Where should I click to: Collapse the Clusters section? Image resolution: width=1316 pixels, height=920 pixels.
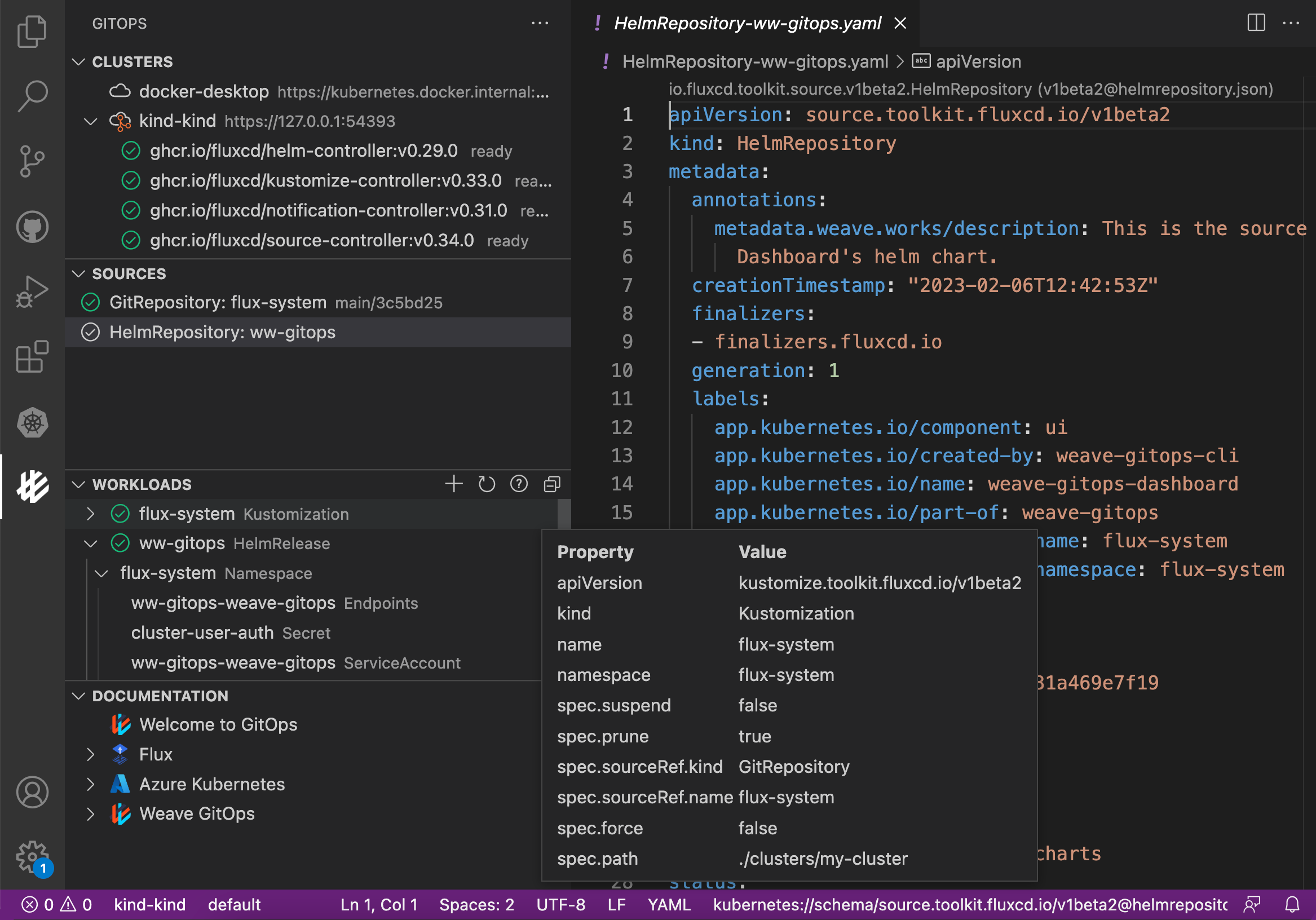[78, 61]
